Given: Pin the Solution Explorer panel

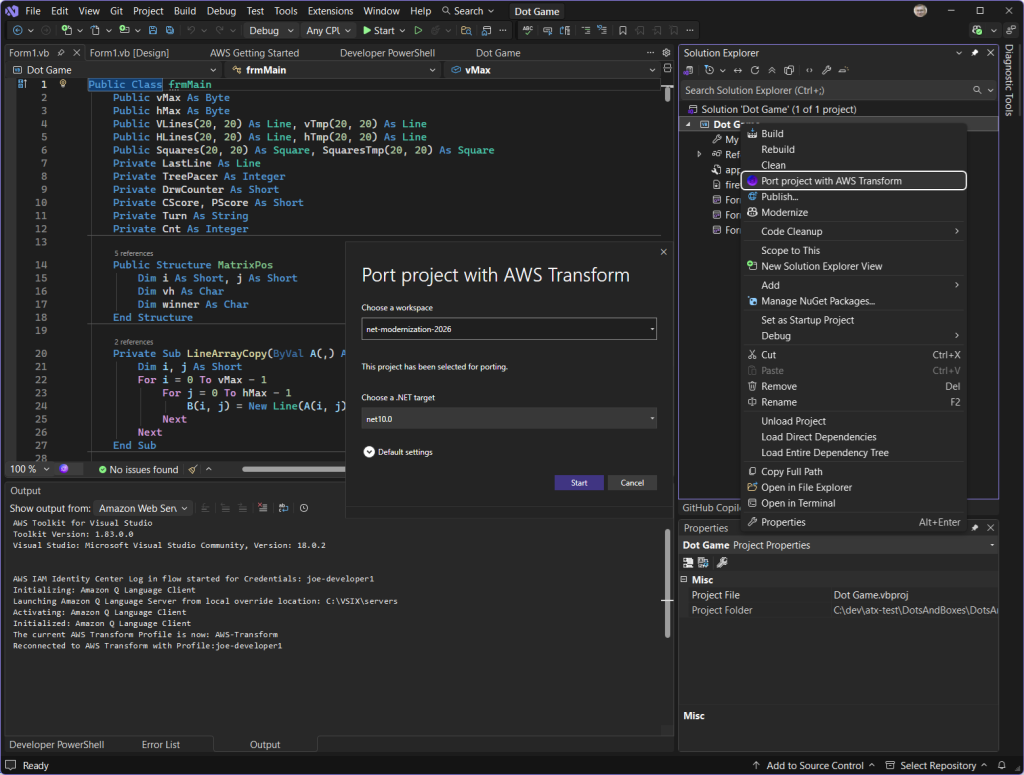Looking at the screenshot, I should tap(975, 53).
